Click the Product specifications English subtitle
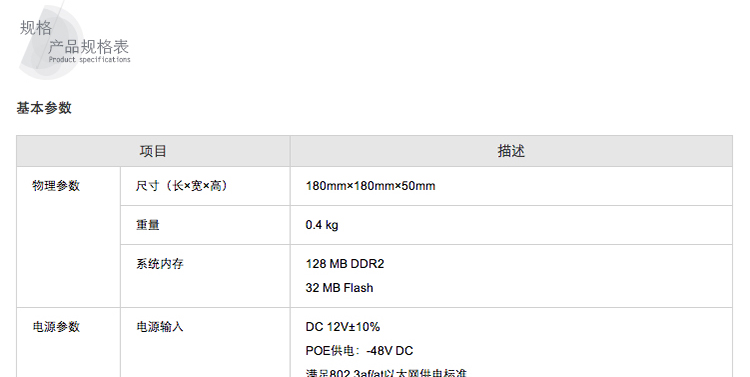Viewport: 750px width, 377px height. [x=89, y=60]
